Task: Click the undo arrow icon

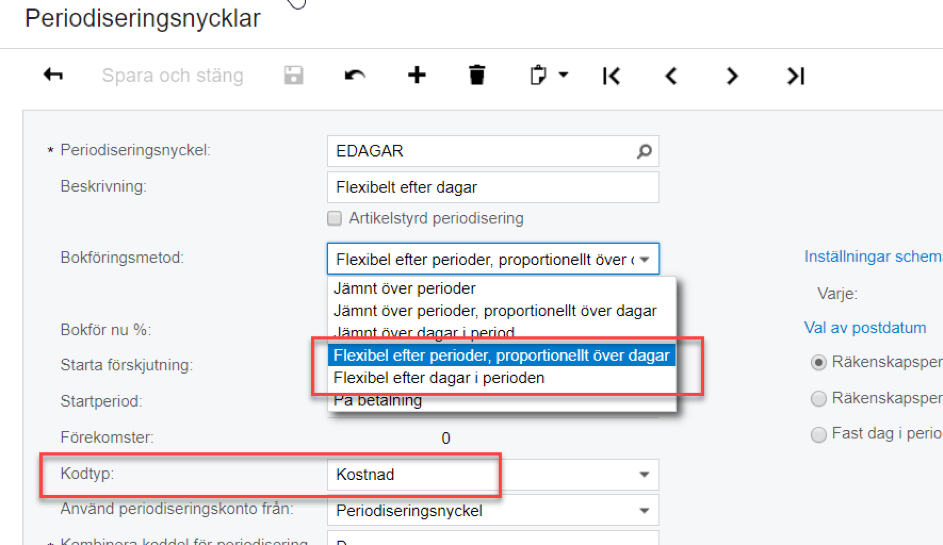Action: [355, 75]
